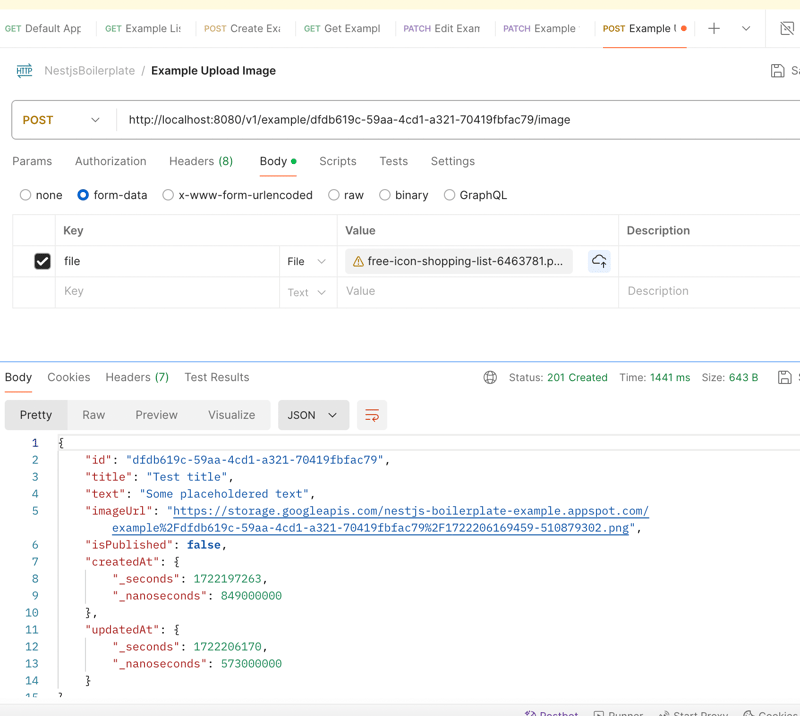Open the response Body tab
The height and width of the screenshot is (716, 800).
point(18,377)
